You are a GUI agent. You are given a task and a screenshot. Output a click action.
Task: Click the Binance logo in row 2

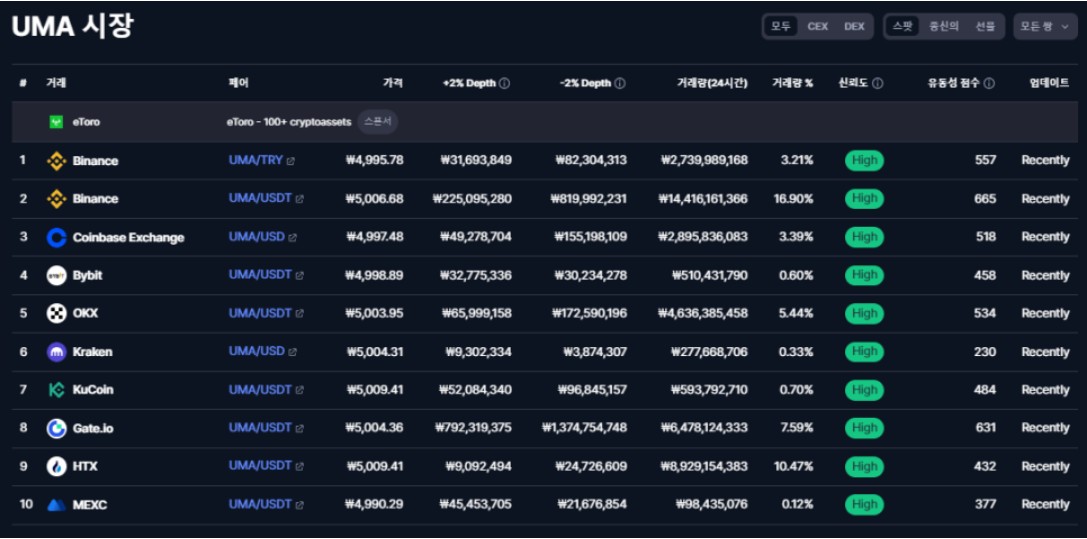[56, 199]
